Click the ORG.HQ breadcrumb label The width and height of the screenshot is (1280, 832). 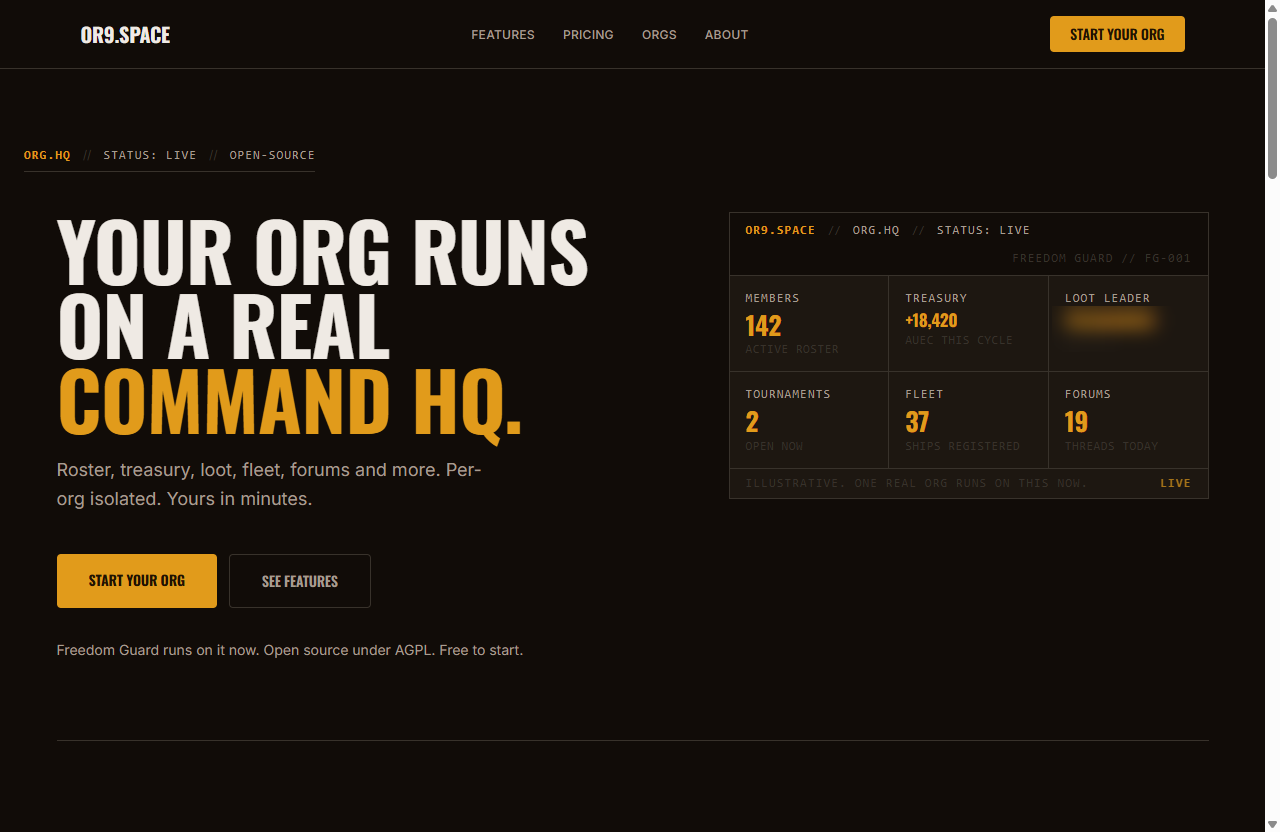click(47, 155)
